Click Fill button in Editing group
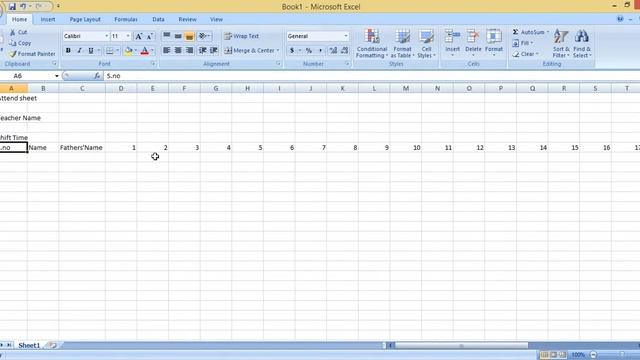Image resolution: width=640 pixels, height=360 pixels. 522,43
